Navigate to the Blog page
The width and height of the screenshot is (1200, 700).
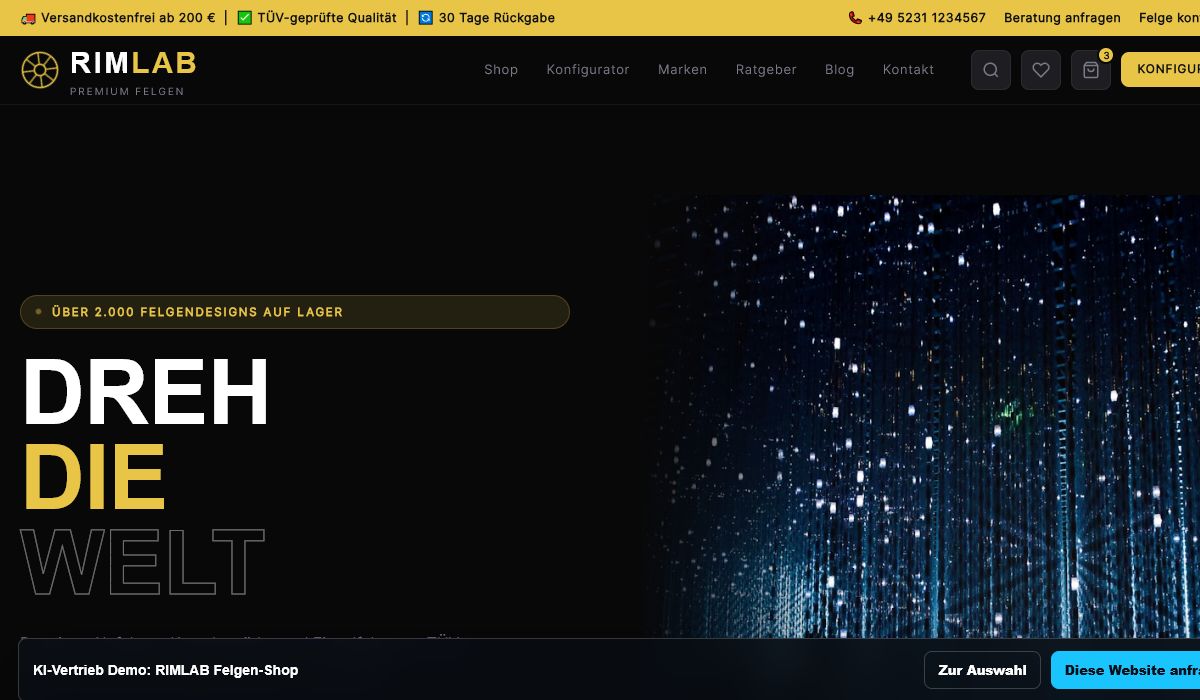coord(839,70)
